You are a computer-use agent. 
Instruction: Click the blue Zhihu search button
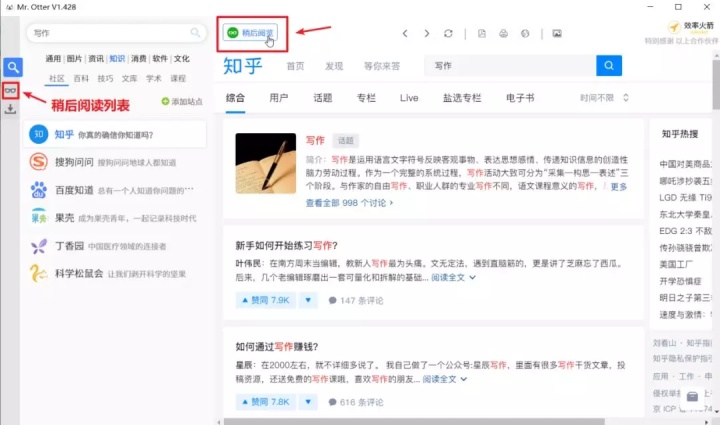pos(609,66)
